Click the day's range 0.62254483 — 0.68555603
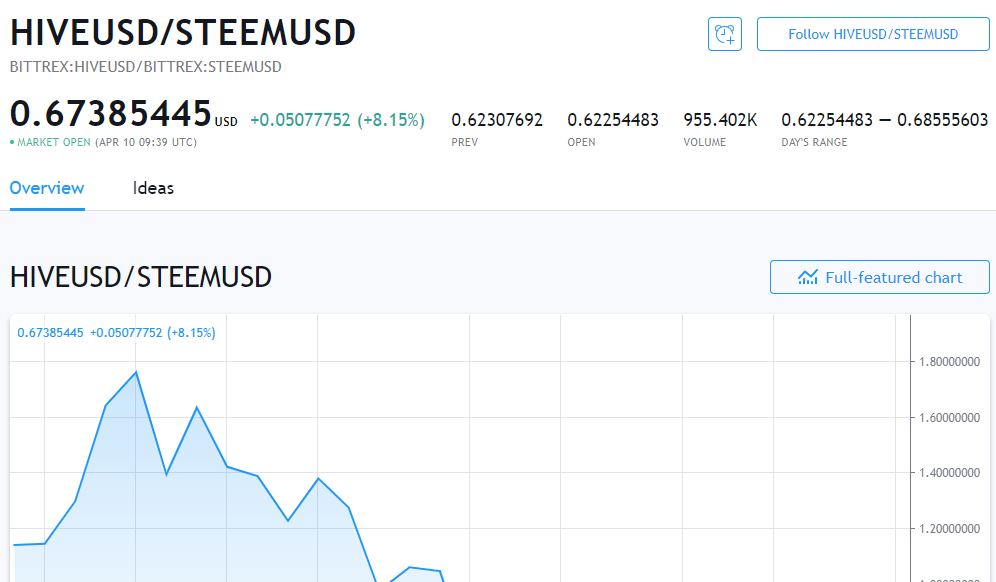 coord(885,120)
